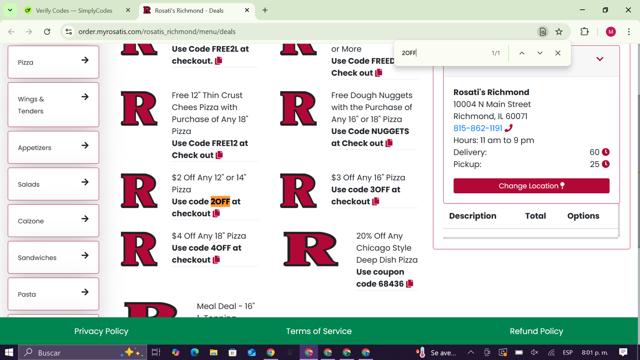Copy the 2OFF code using copy icon

[216, 213]
